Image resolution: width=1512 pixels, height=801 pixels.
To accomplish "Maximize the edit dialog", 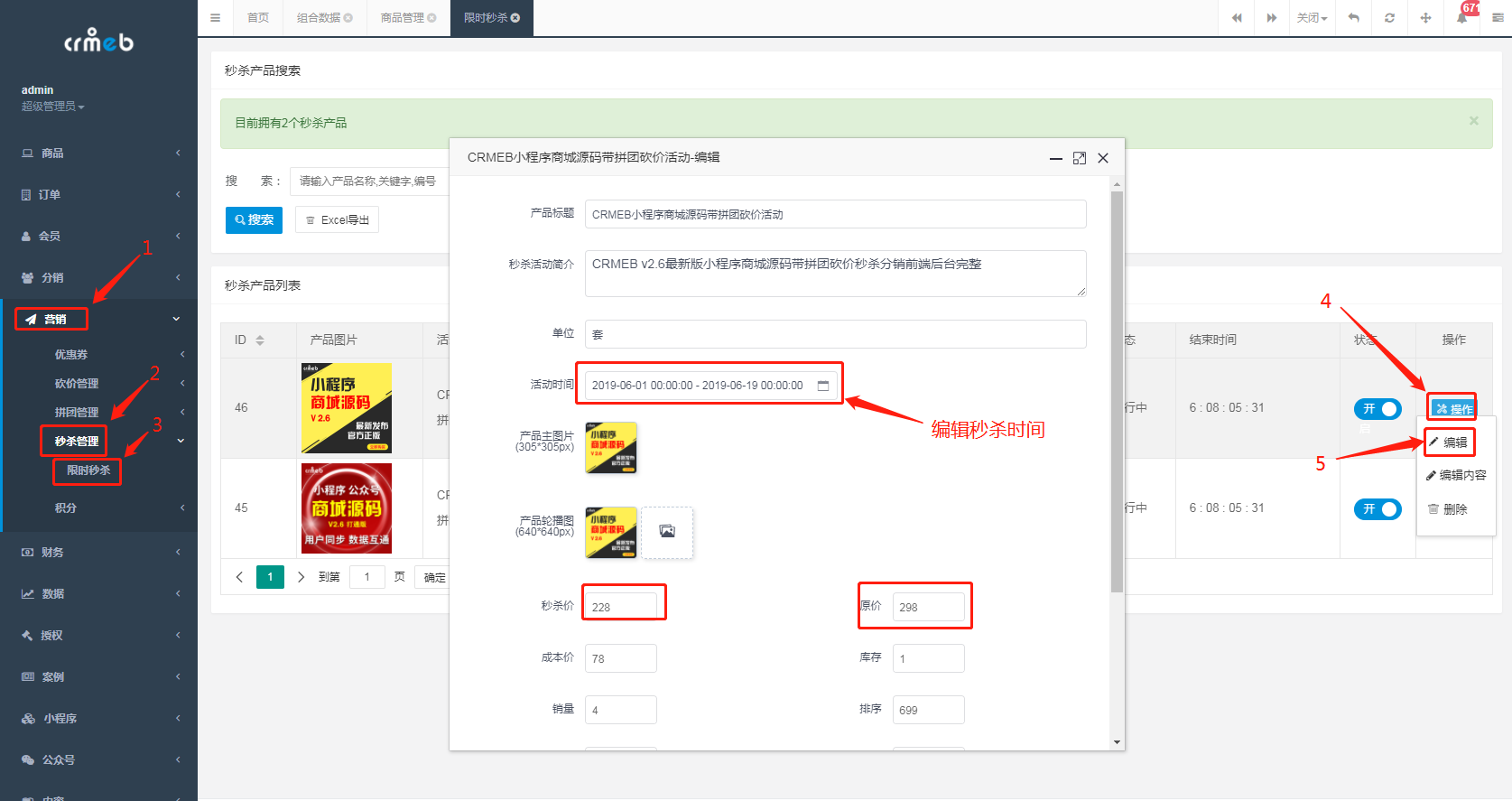I will point(1079,158).
